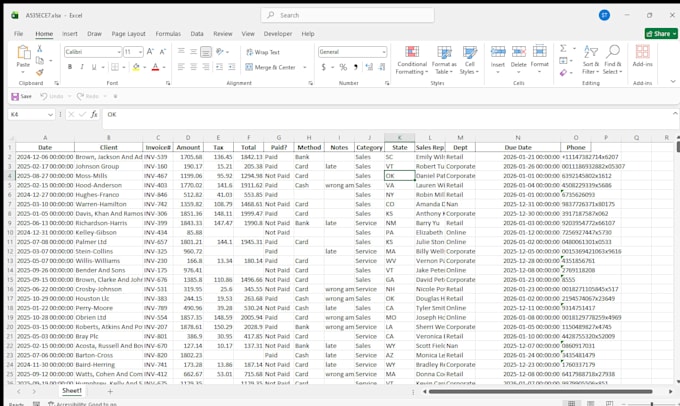This screenshot has width=680, height=406.
Task: Click the Undo button
Action: (52, 96)
